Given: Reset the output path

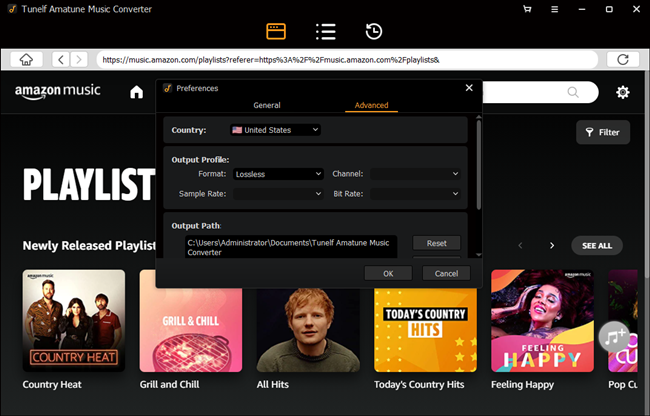Looking at the screenshot, I should point(437,243).
